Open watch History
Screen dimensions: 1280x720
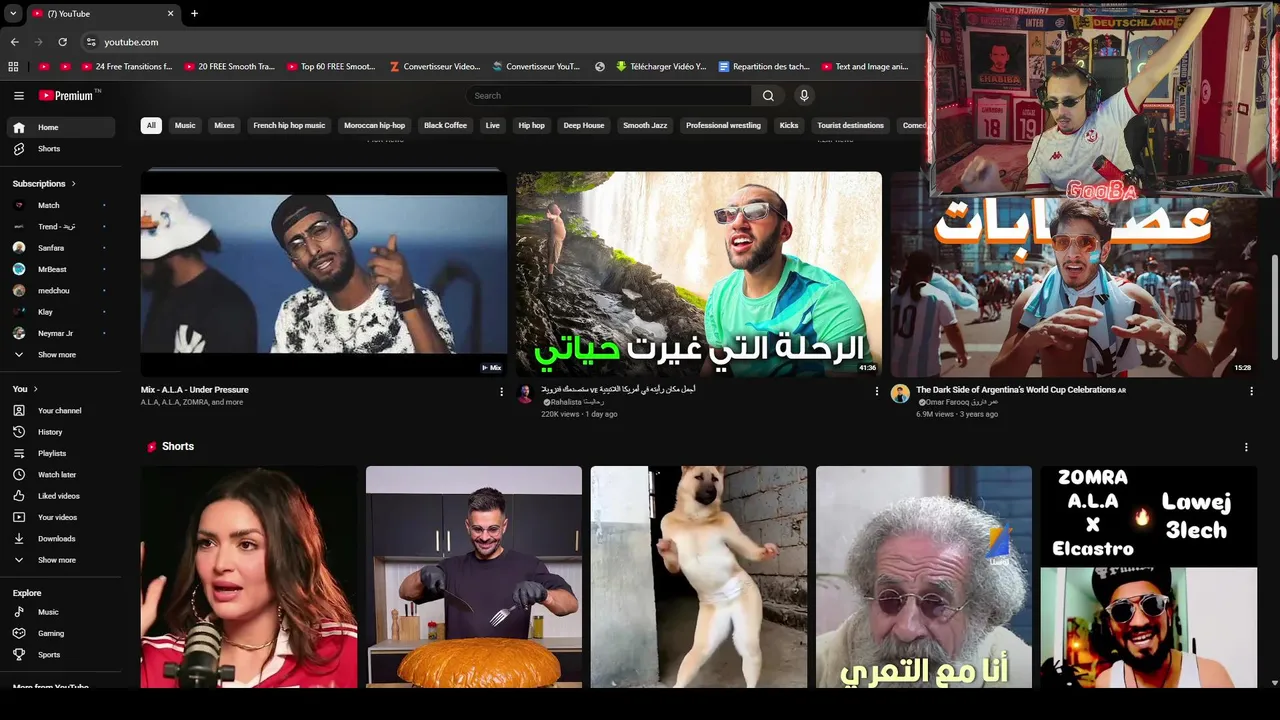point(61,432)
